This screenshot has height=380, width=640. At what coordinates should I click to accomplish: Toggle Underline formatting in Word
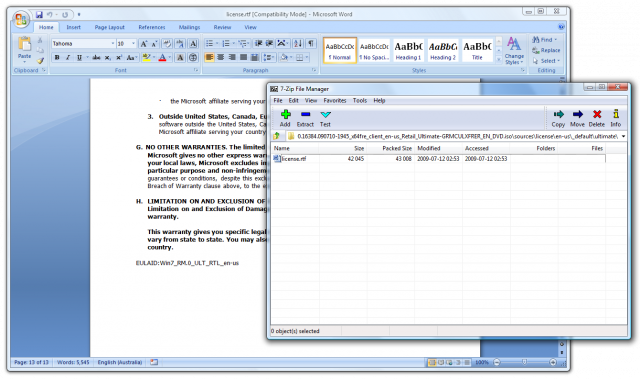pyautogui.click(x=79, y=58)
